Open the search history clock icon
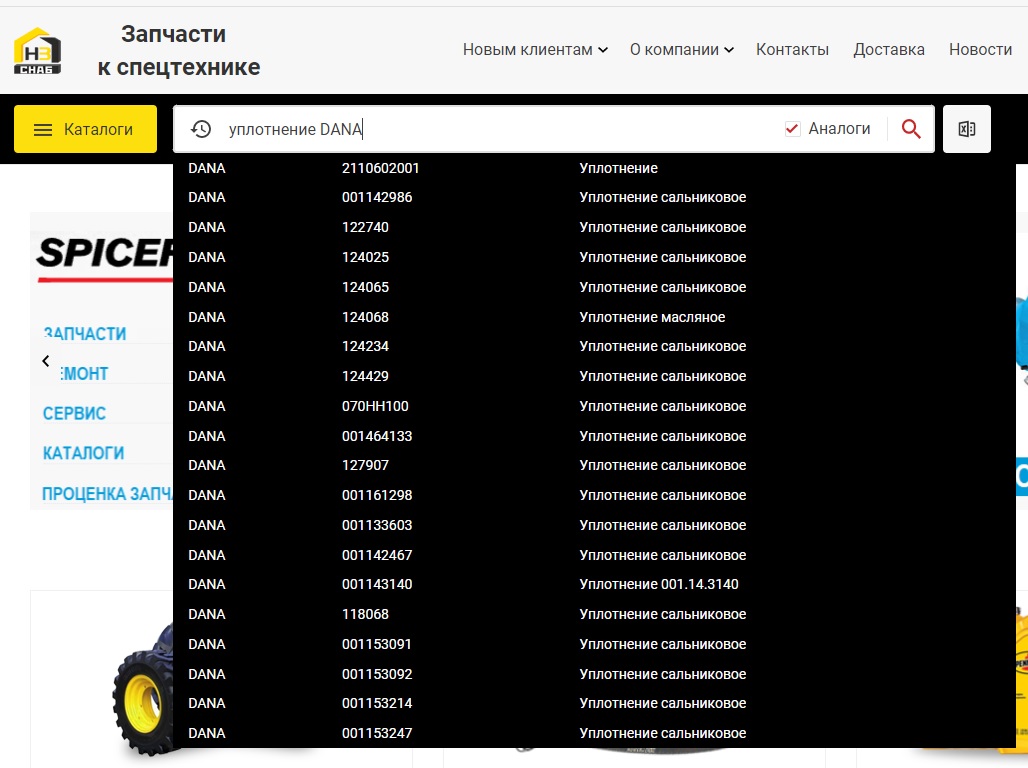Viewport: 1028px width, 768px height. (201, 129)
